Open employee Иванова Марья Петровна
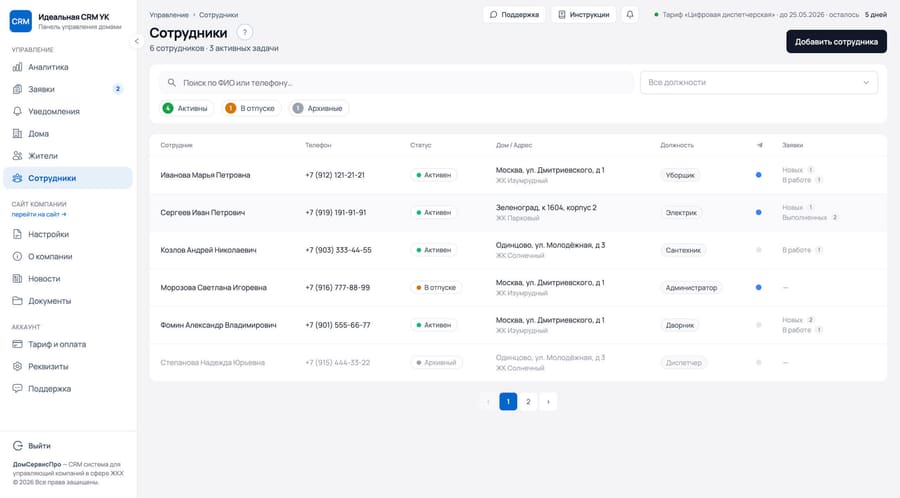This screenshot has width=900, height=498. coord(205,175)
